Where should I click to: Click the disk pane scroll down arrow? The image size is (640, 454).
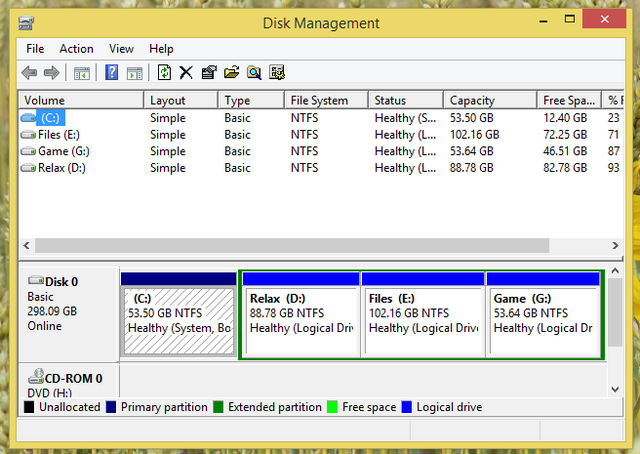615,389
